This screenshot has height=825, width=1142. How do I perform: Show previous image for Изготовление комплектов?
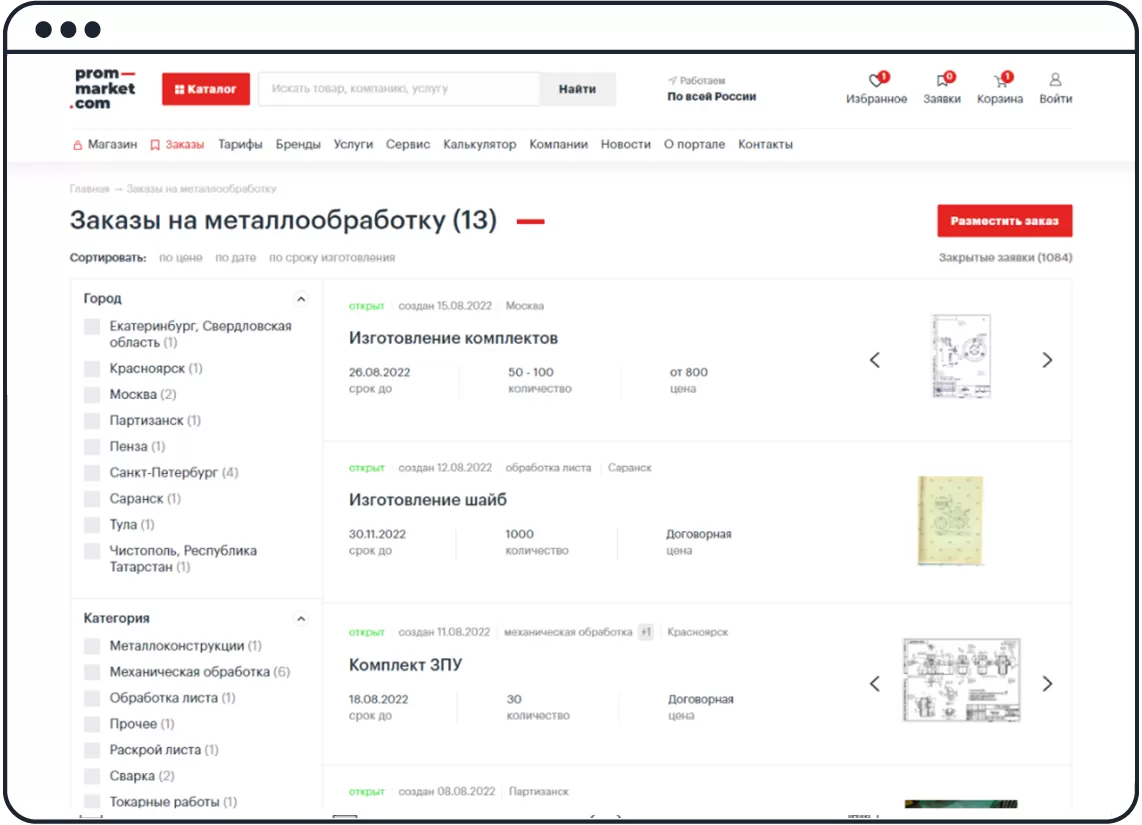click(875, 360)
